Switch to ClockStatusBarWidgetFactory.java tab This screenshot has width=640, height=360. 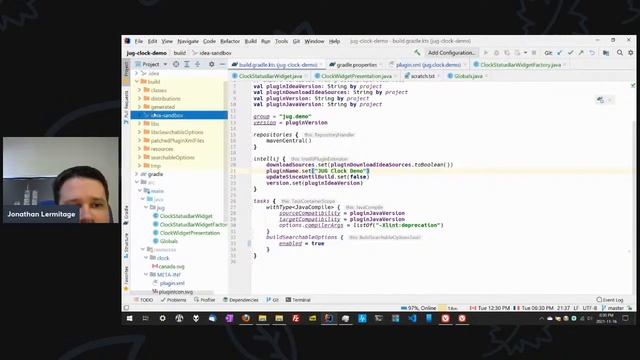coord(520,65)
